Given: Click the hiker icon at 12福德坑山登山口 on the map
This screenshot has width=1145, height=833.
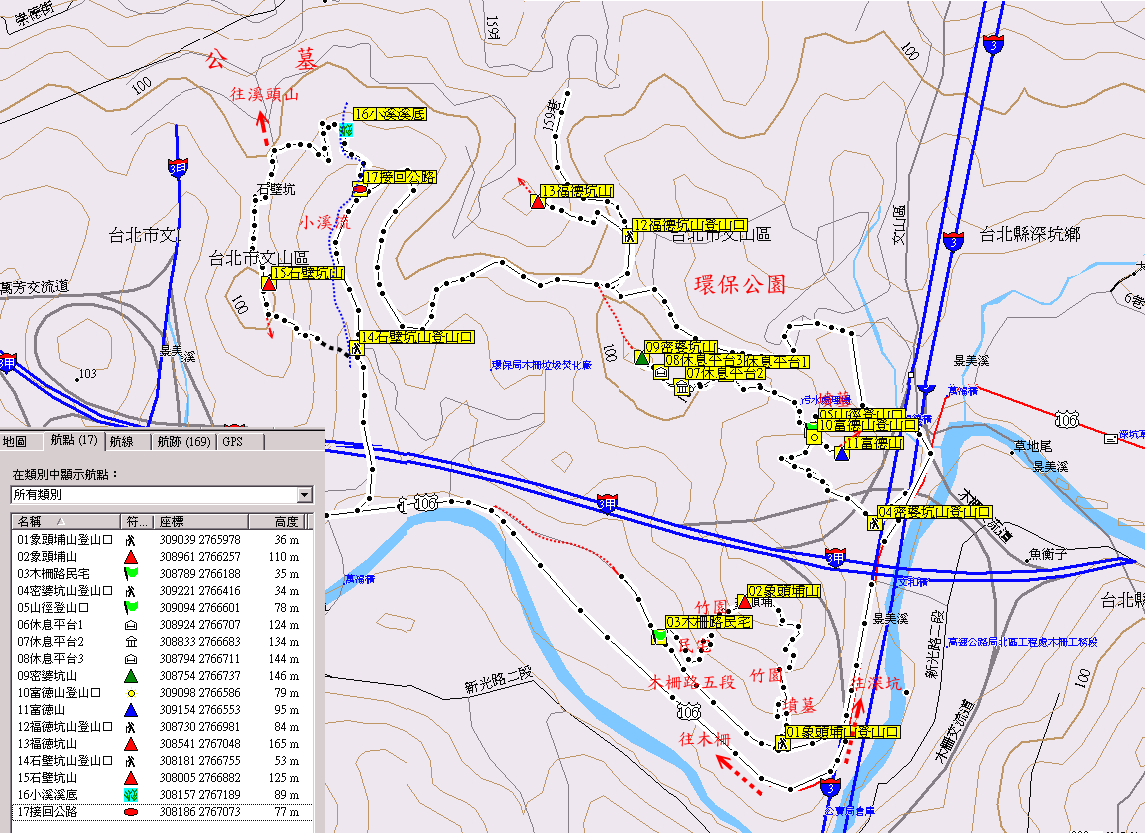Looking at the screenshot, I should pos(629,237).
